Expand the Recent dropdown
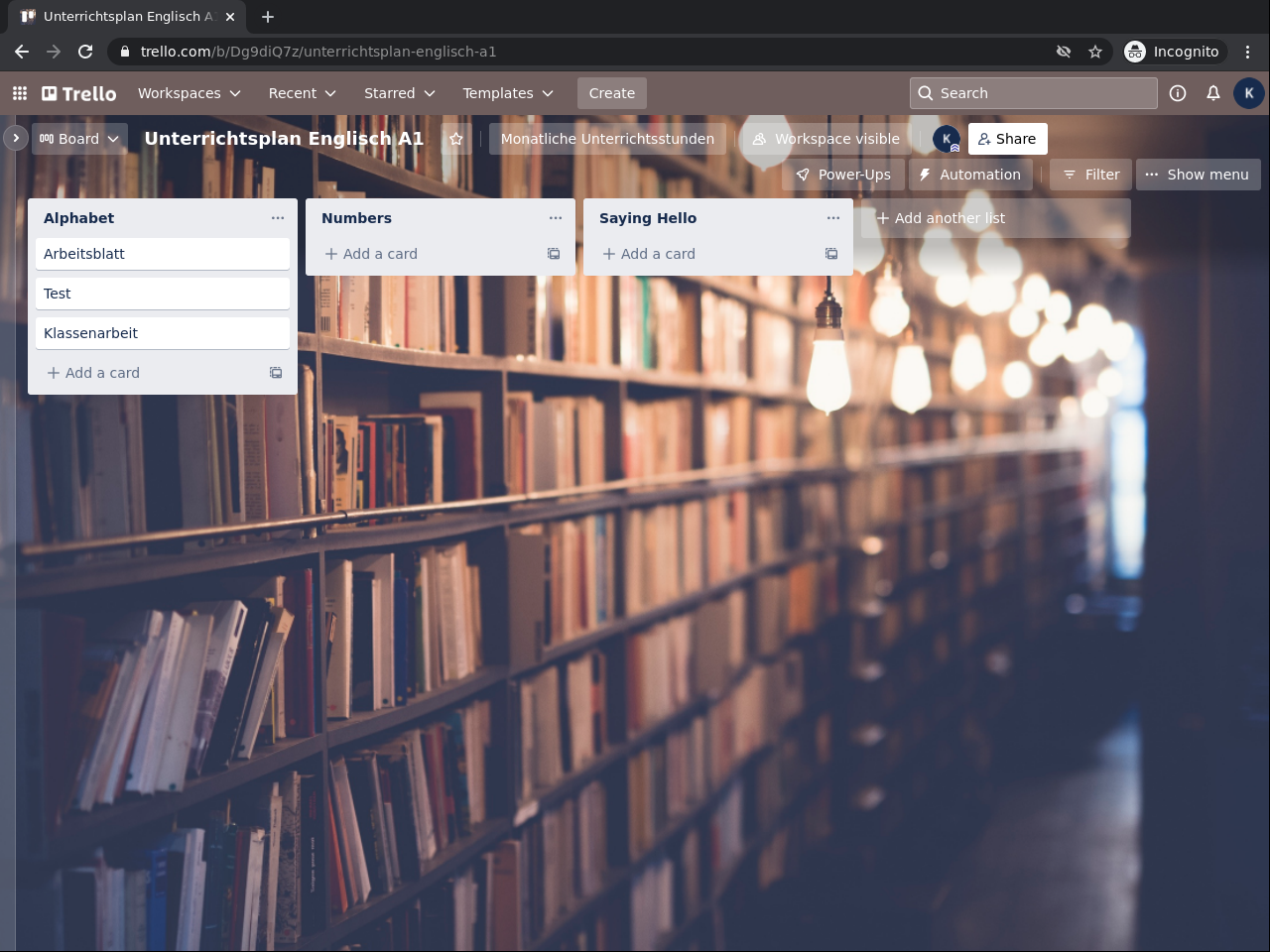The height and width of the screenshot is (952, 1270). (x=303, y=93)
